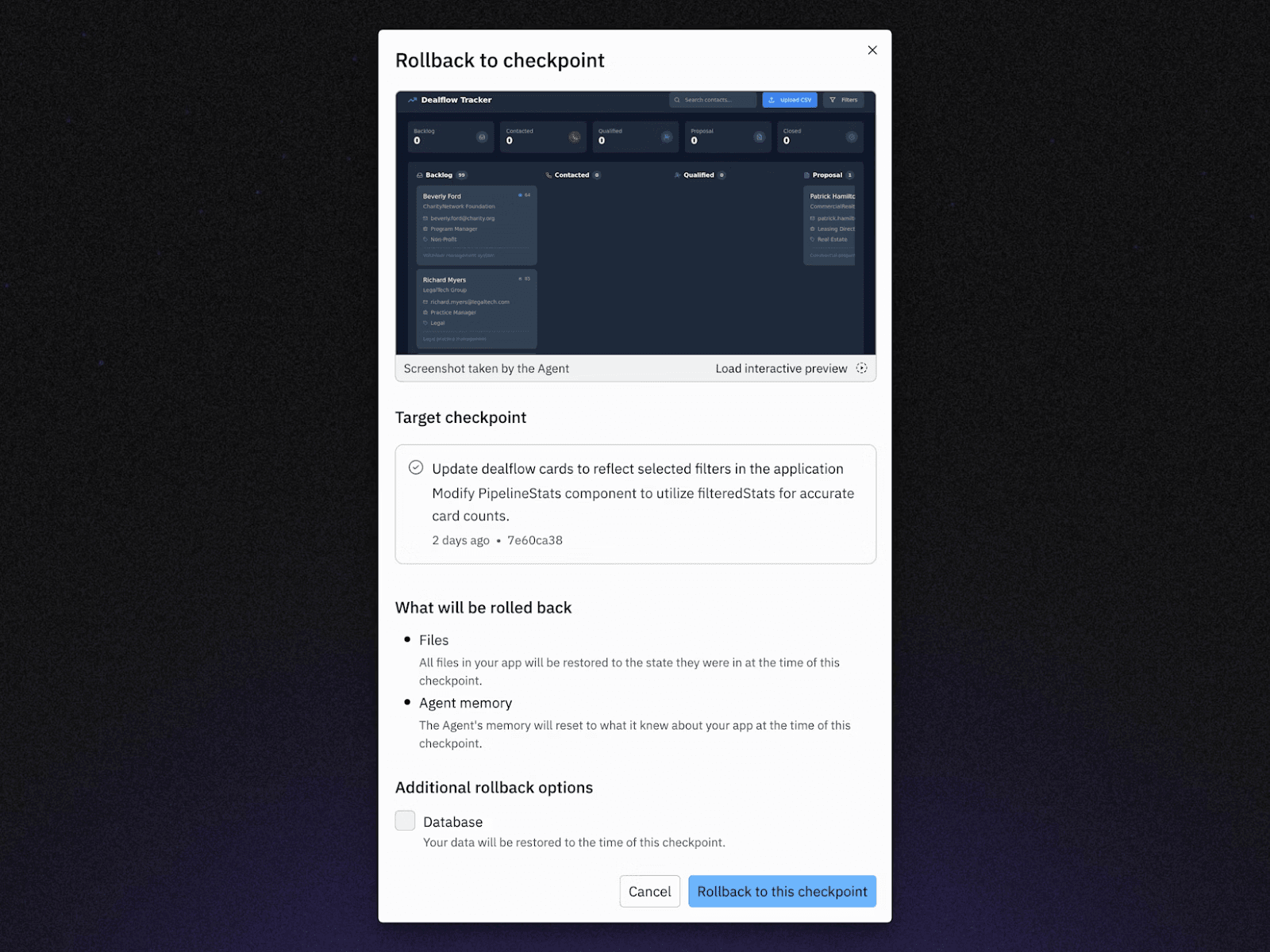Click the Qualified stat card icon in preview
This screenshot has height=952, width=1270.
pyautogui.click(x=667, y=137)
